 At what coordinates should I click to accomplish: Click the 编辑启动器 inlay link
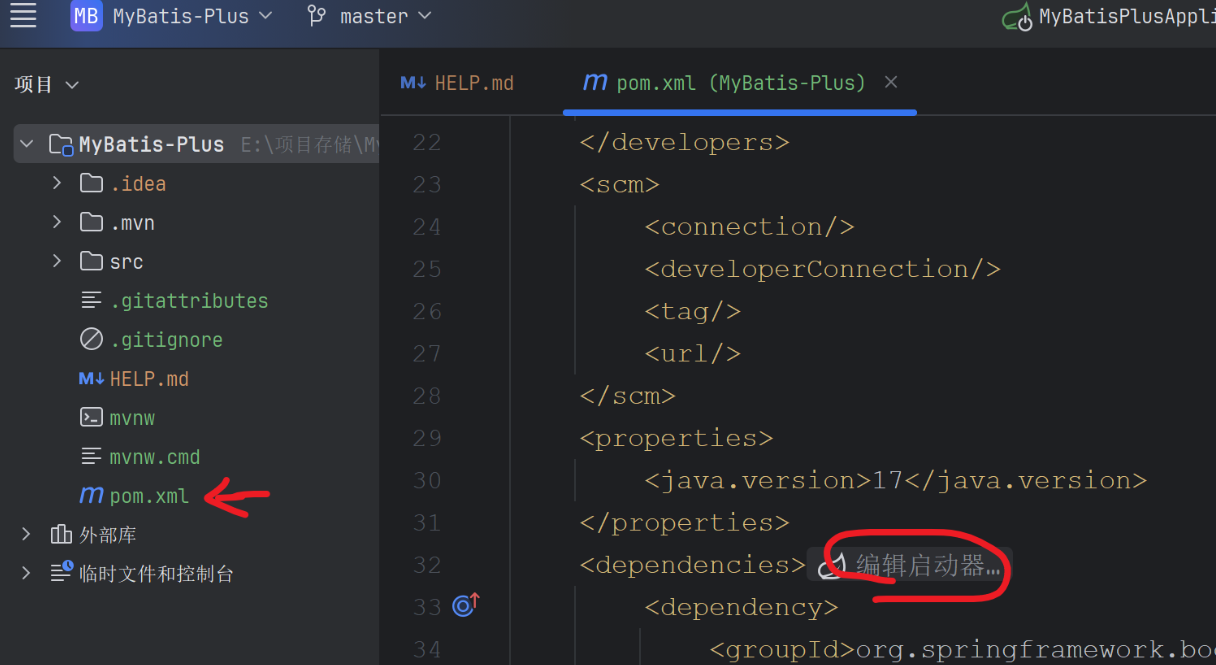coord(910,566)
